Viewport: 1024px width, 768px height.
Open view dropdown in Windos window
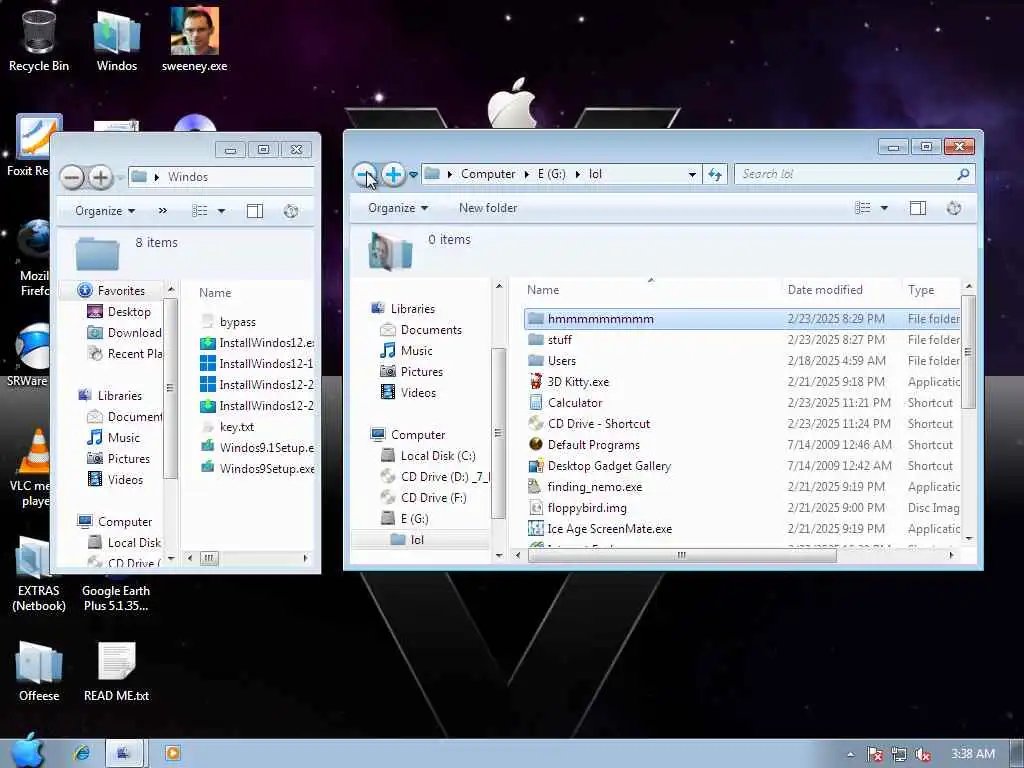tap(221, 211)
